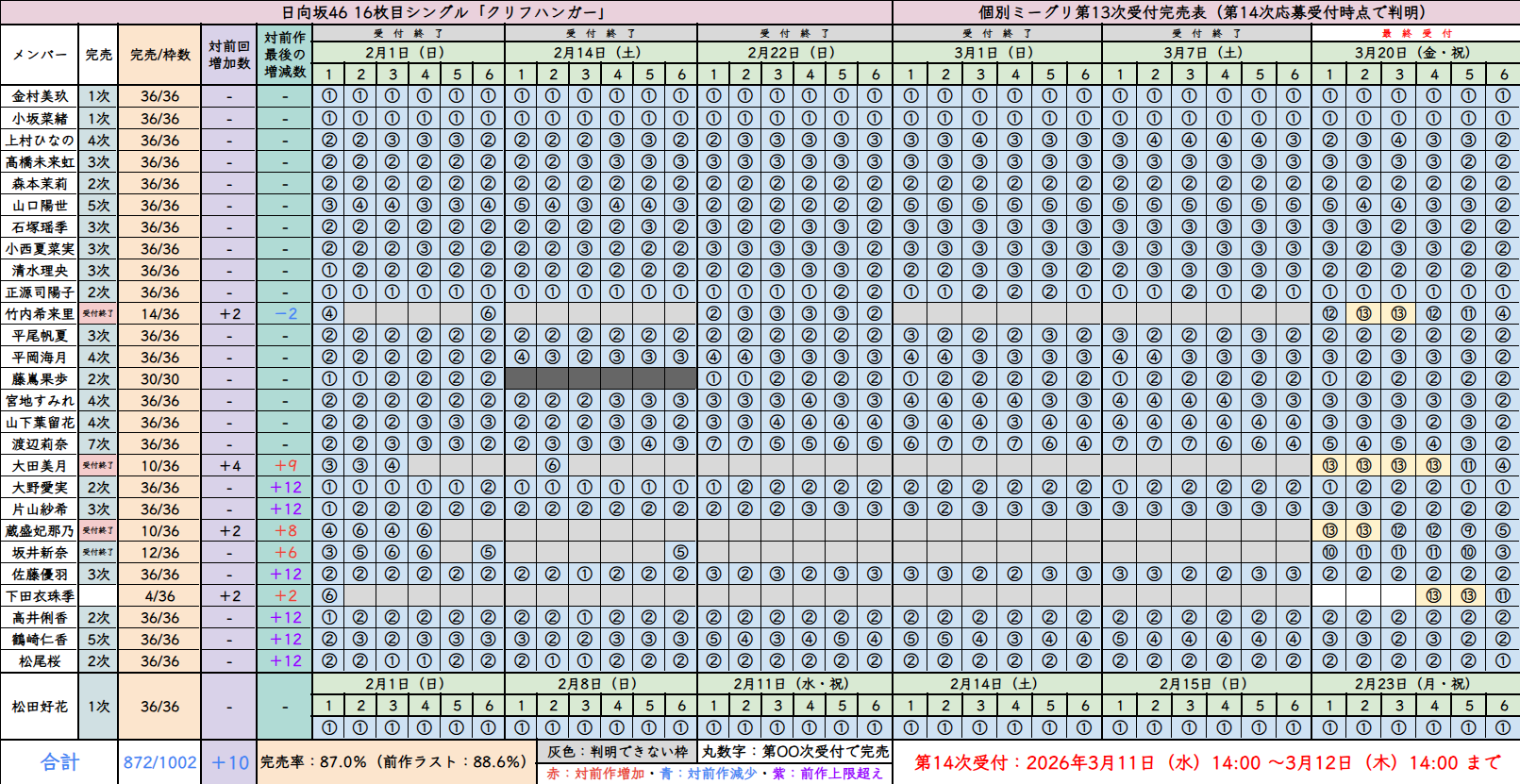This screenshot has height=784, width=1520.
Task: Select the 7次 cell for 渡辺莉奈
Action: click(98, 444)
